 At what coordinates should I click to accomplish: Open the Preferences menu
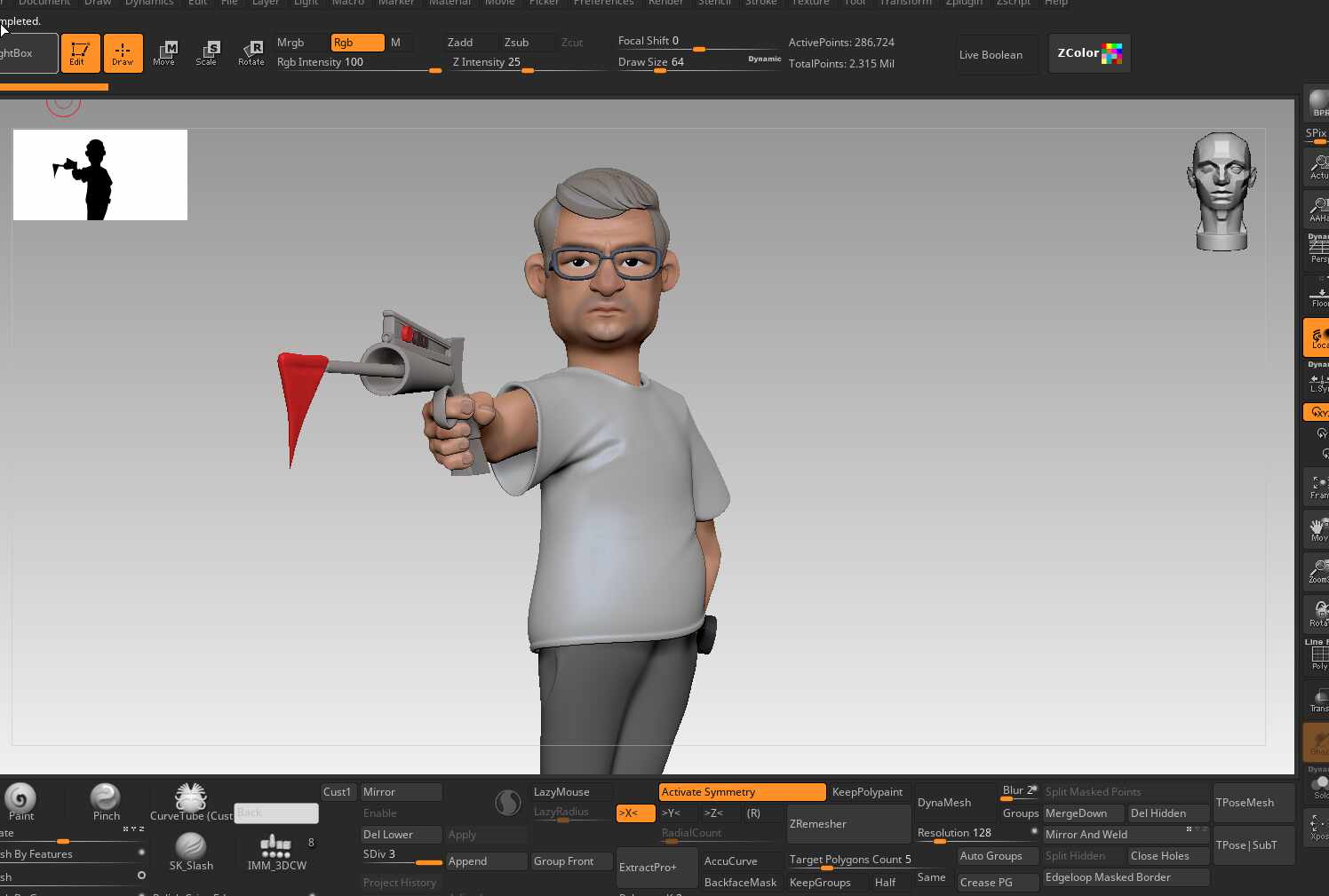tap(603, 3)
